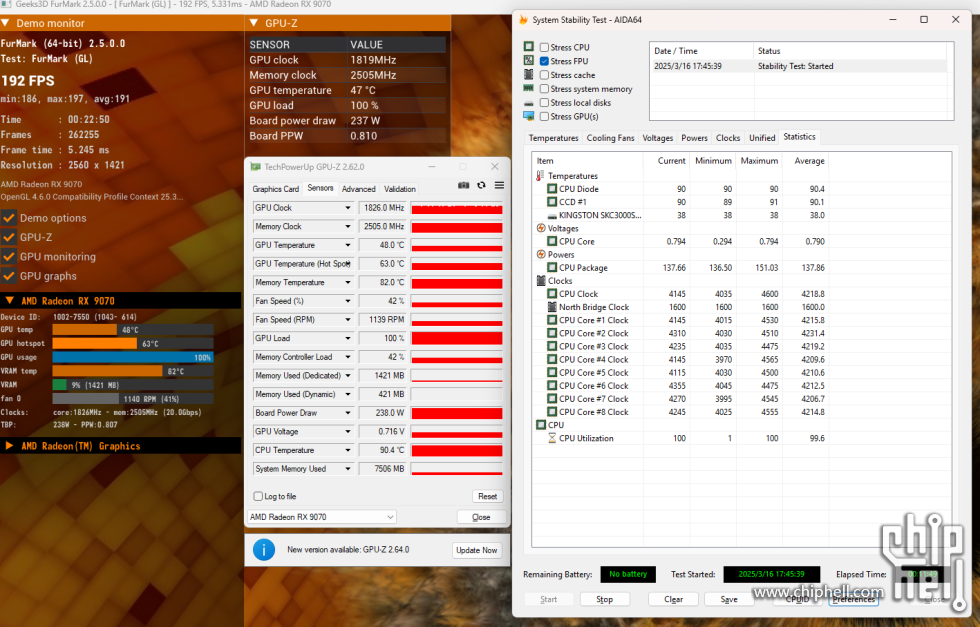Click the Voltages group icon in statistics

[541, 228]
